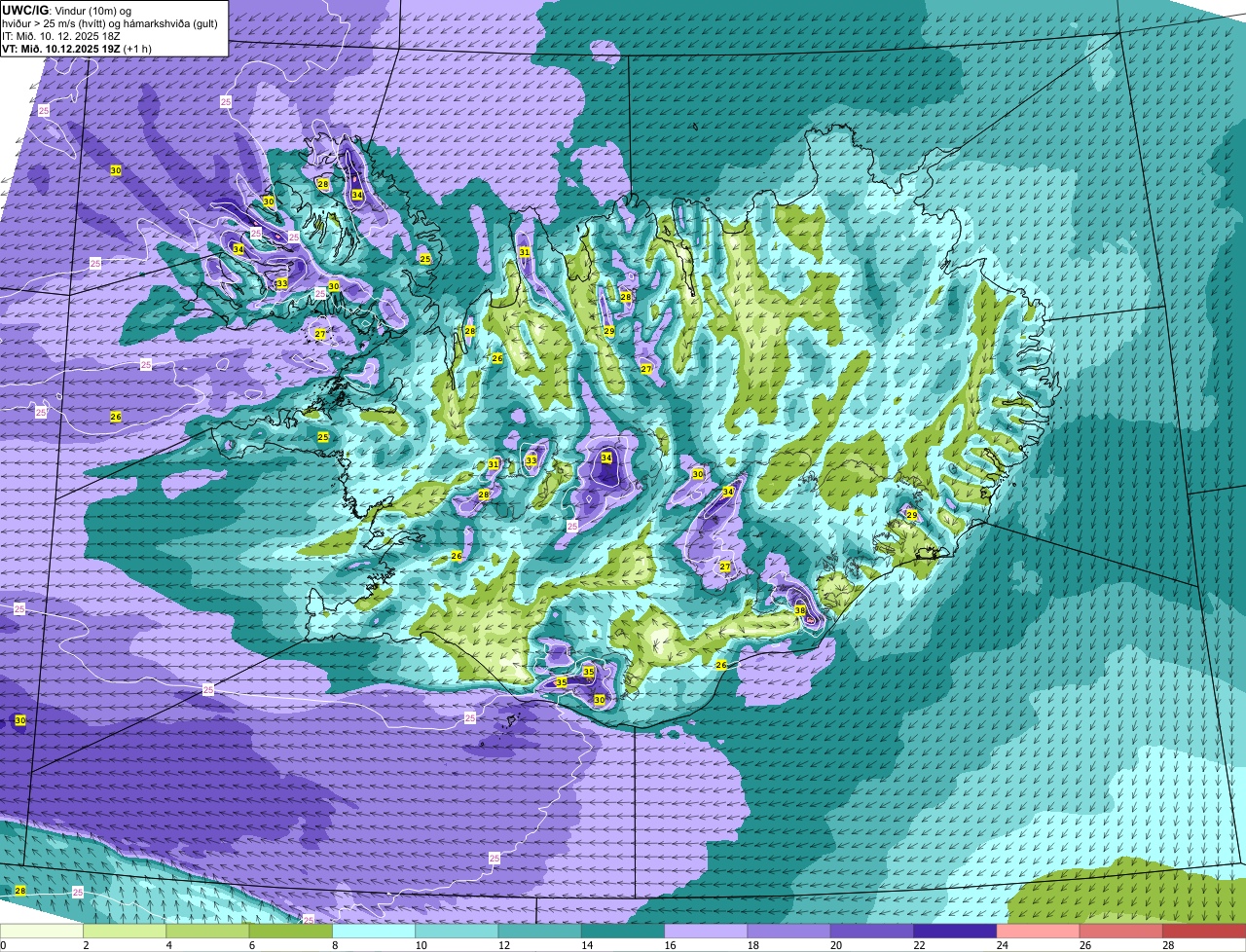The height and width of the screenshot is (952, 1246).
Task: Click the color scale's tick label 22
Action: tap(917, 945)
